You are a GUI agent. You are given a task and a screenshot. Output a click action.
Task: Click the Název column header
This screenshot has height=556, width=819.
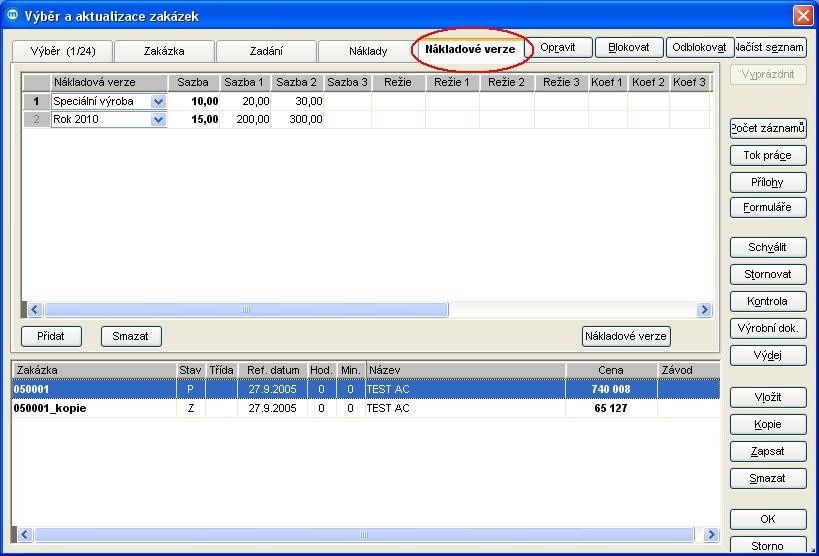coord(466,370)
